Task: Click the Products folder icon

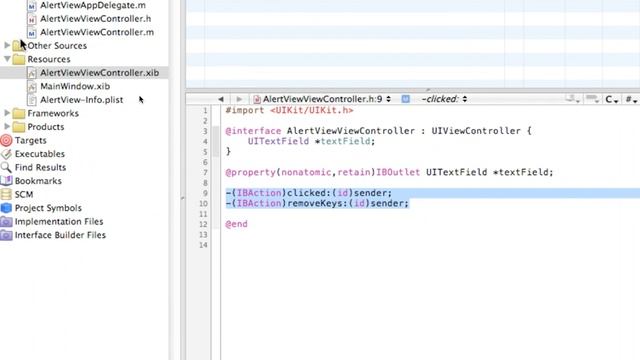Action: coord(19,127)
